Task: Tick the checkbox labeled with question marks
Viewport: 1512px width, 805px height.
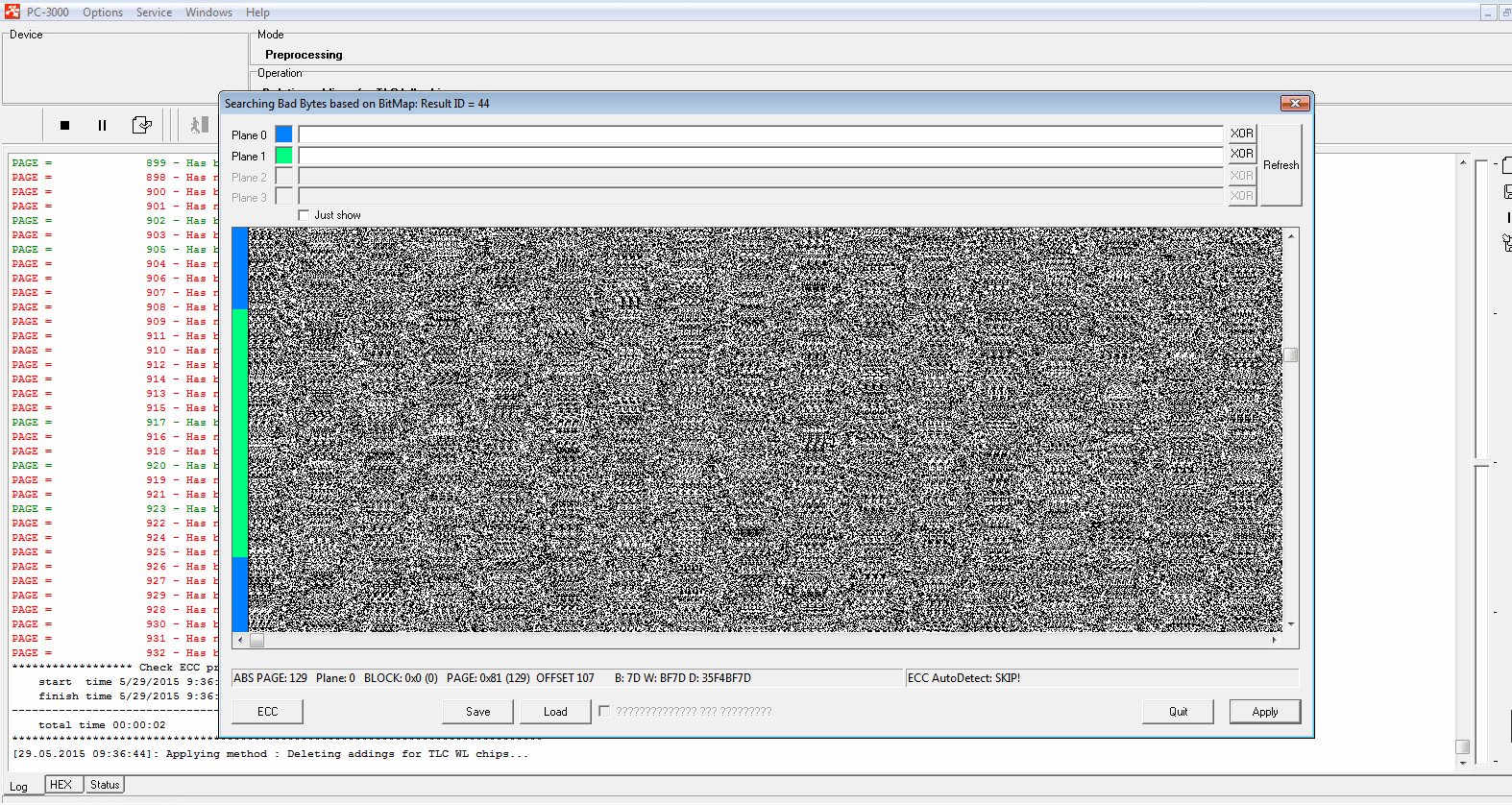Action: click(x=604, y=711)
